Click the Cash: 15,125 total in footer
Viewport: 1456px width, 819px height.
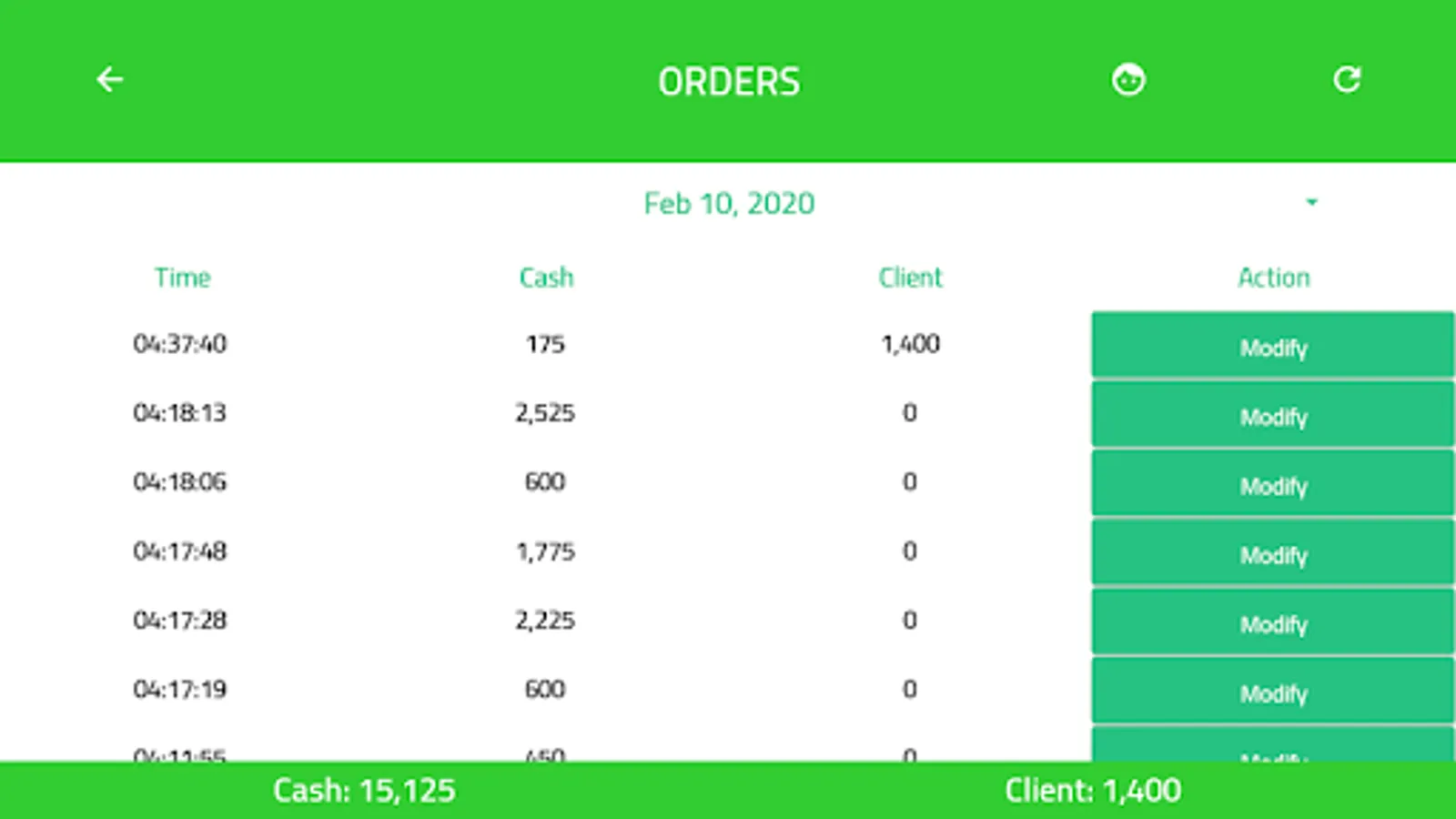pyautogui.click(x=364, y=791)
